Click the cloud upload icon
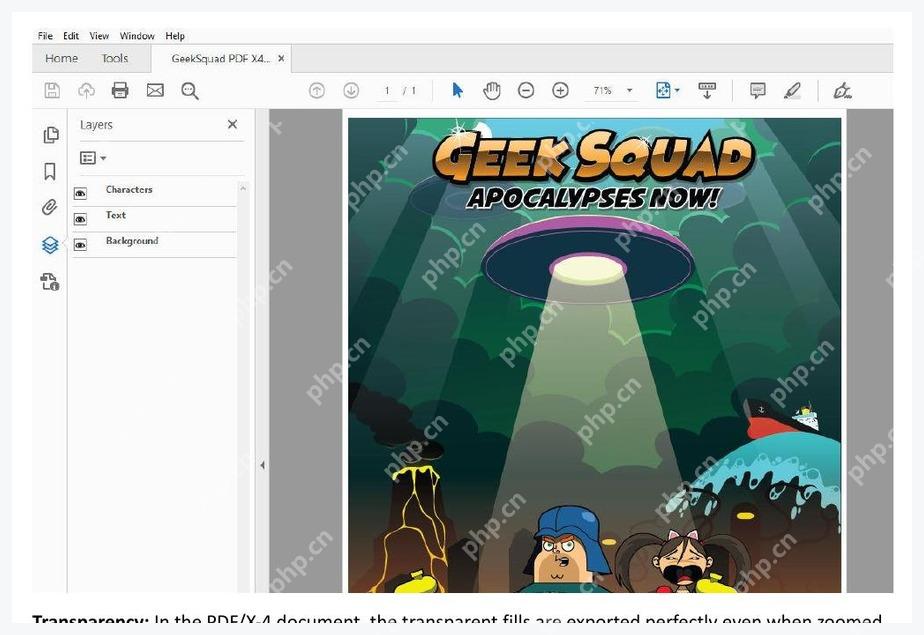 coord(87,91)
